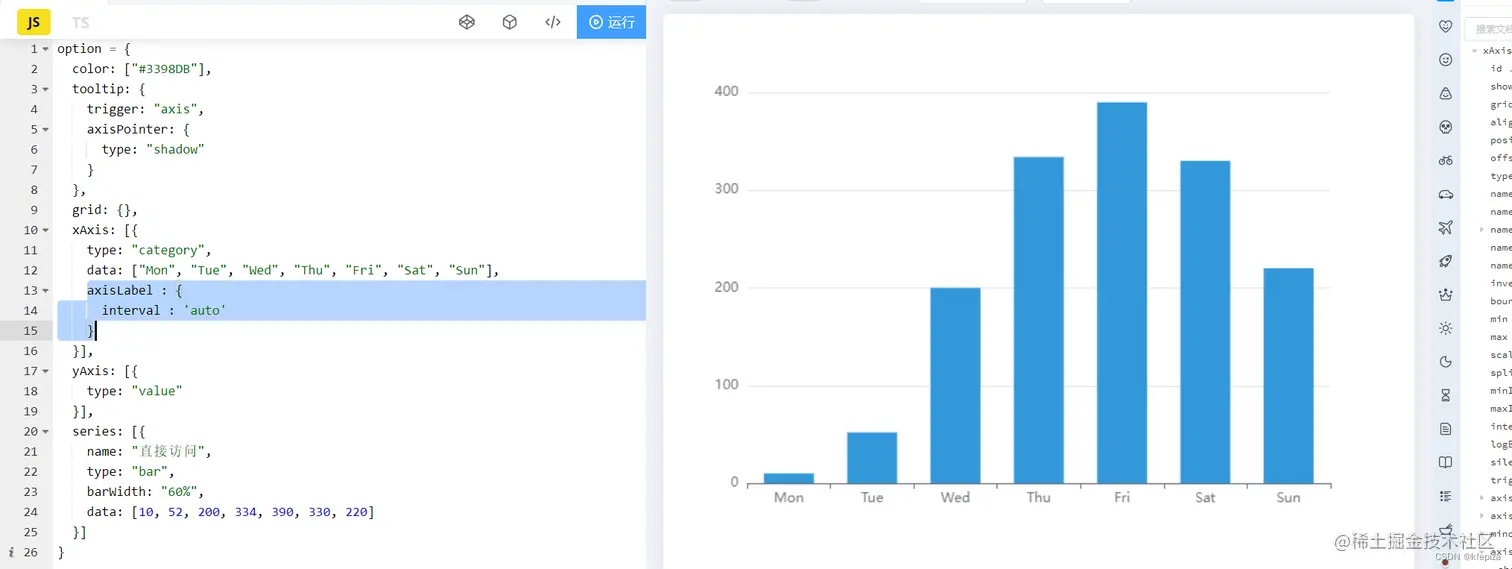The image size is (1512, 569).
Task: Click the Thu bar in chart
Action: click(x=1038, y=320)
